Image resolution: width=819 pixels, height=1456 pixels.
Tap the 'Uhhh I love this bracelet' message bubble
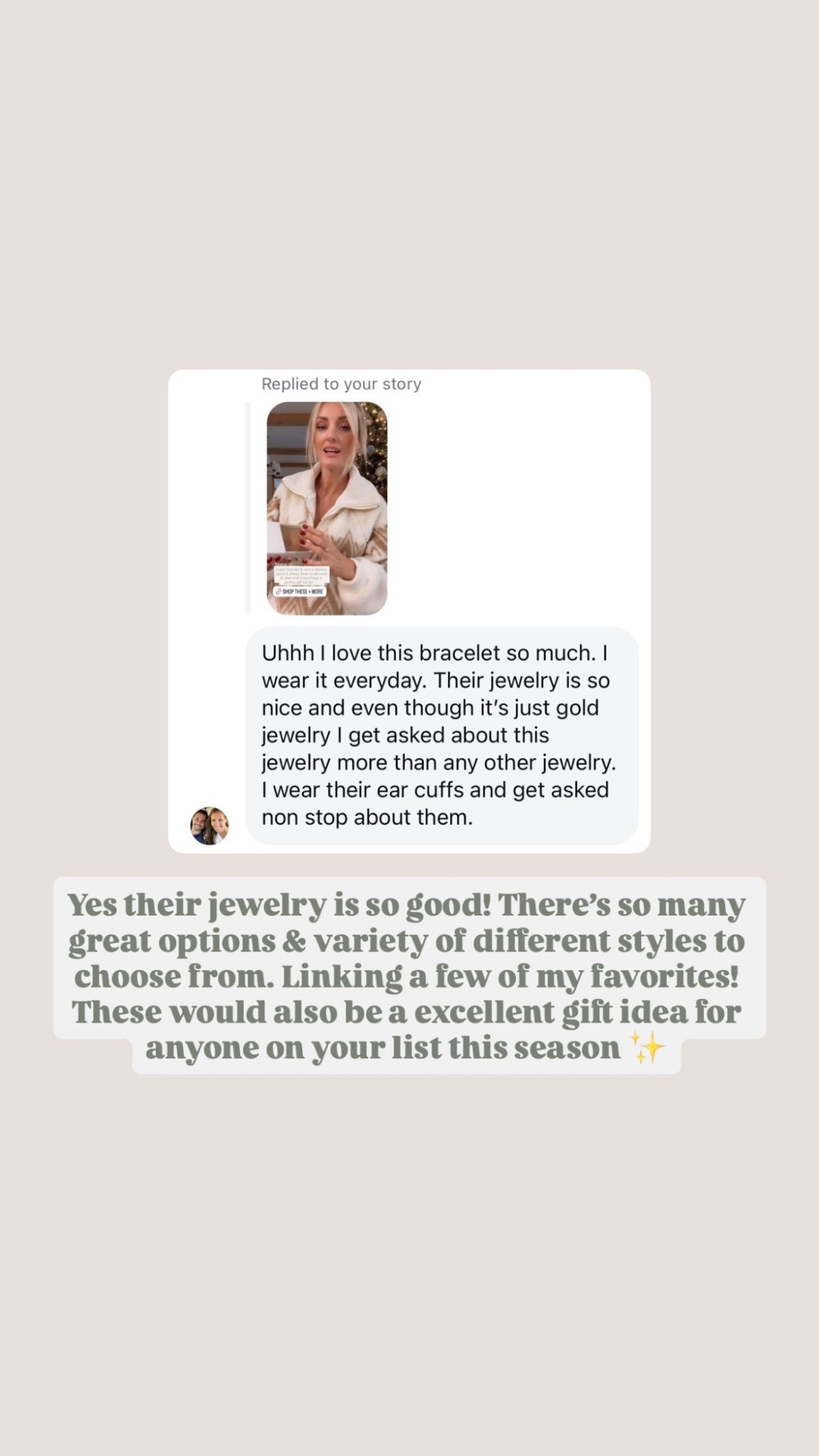(x=441, y=735)
